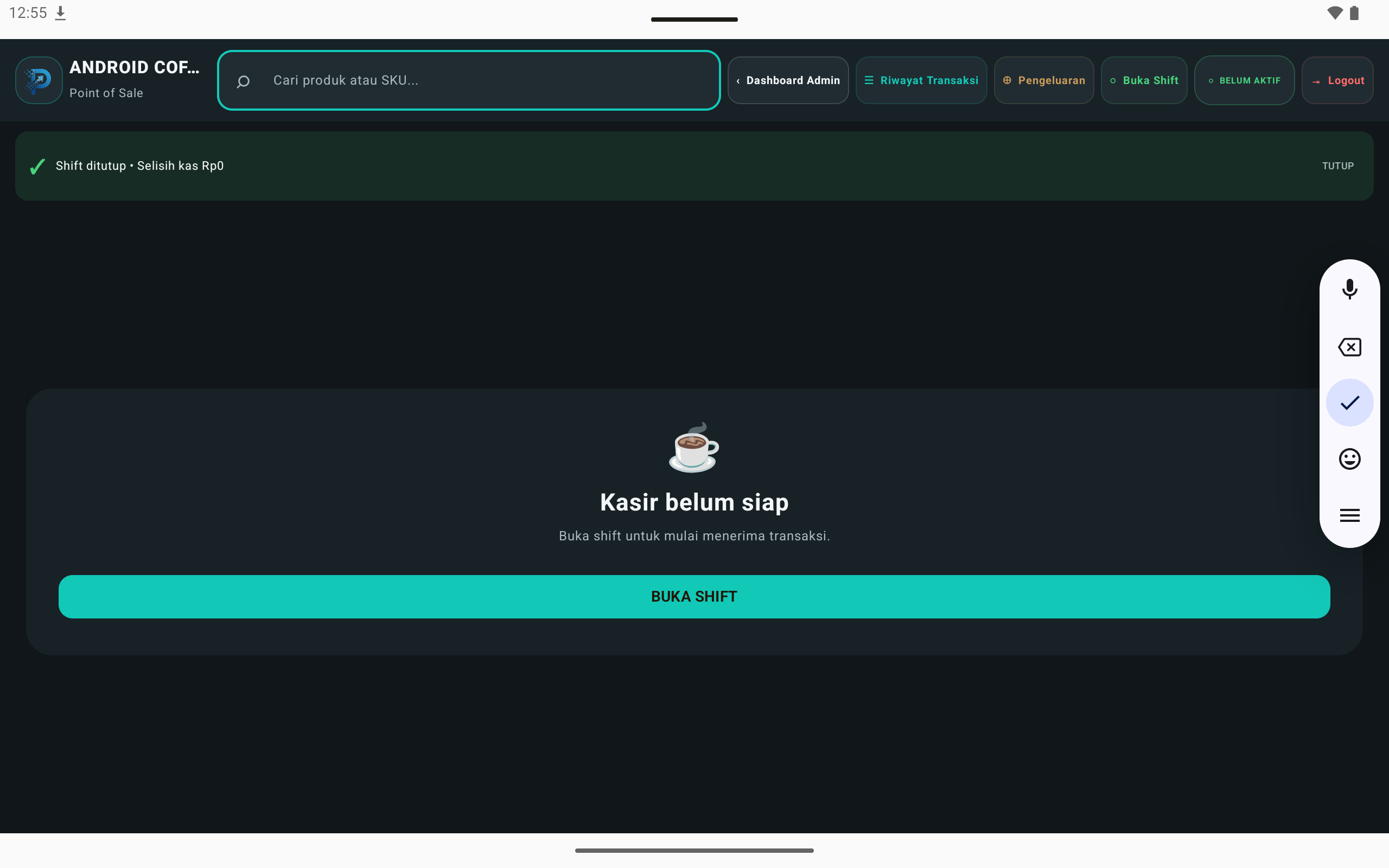
Task: Tap the top window drag handle
Action: point(694,20)
